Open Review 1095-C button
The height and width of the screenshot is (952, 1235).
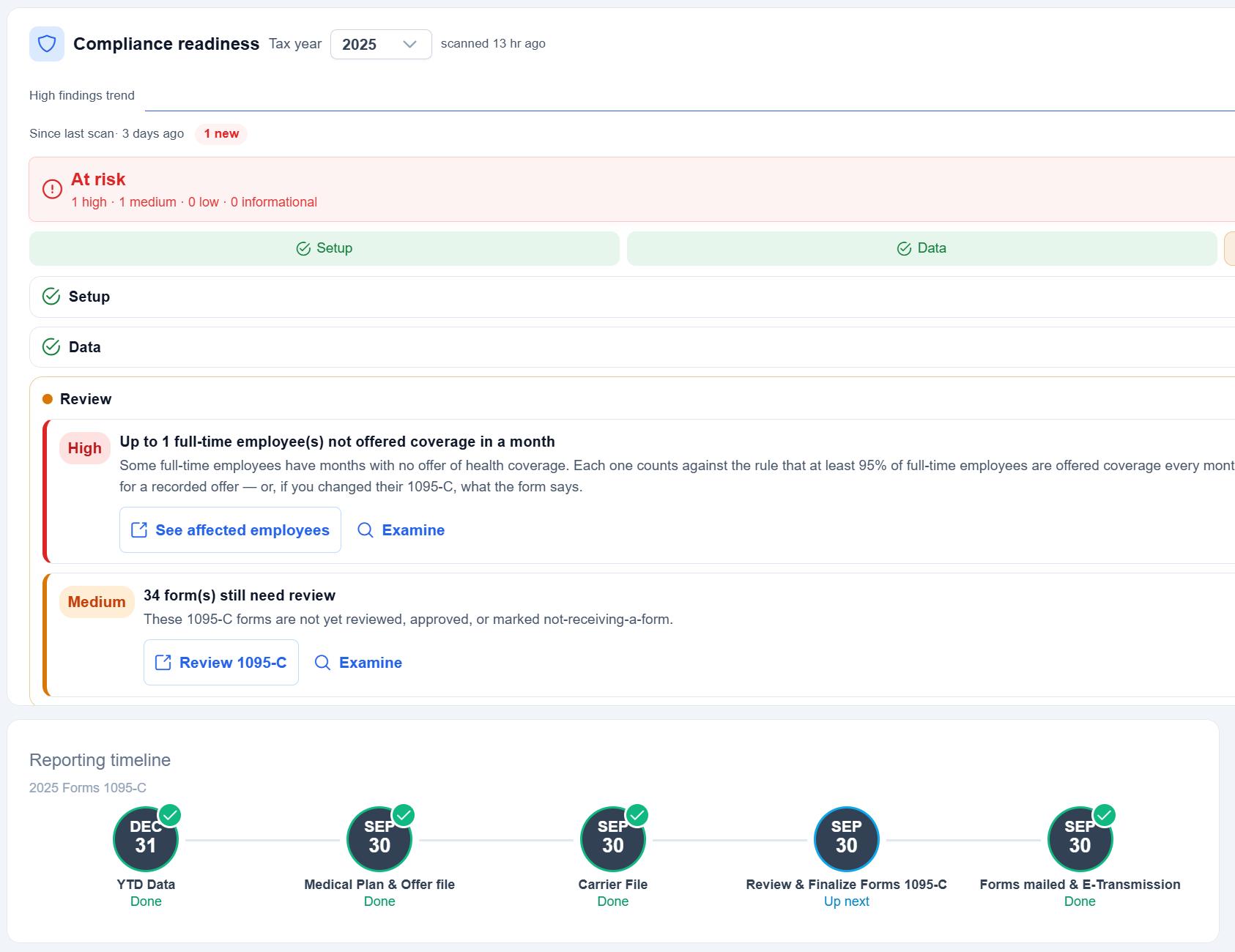pyautogui.click(x=221, y=663)
